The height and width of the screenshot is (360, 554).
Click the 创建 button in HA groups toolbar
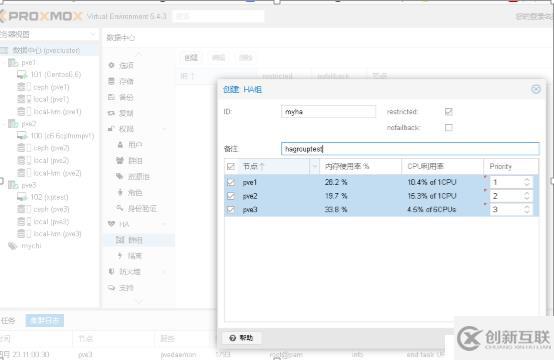[x=191, y=58]
